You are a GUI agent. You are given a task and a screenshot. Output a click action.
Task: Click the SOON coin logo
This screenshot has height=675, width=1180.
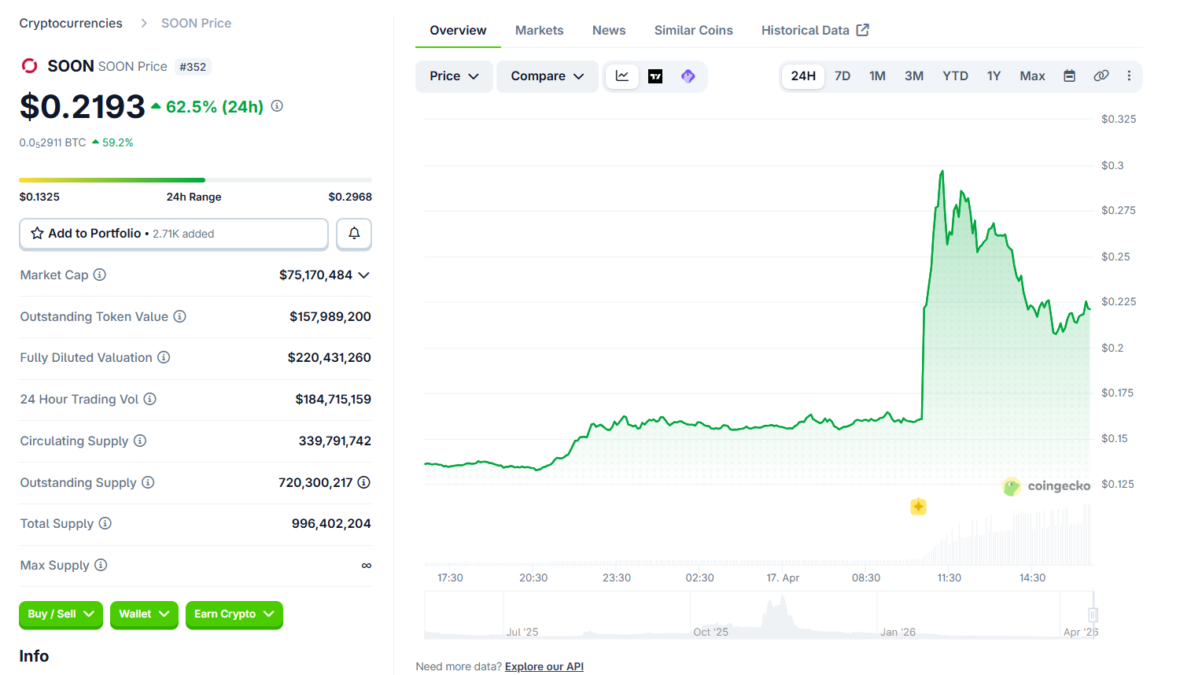pyautogui.click(x=29, y=66)
